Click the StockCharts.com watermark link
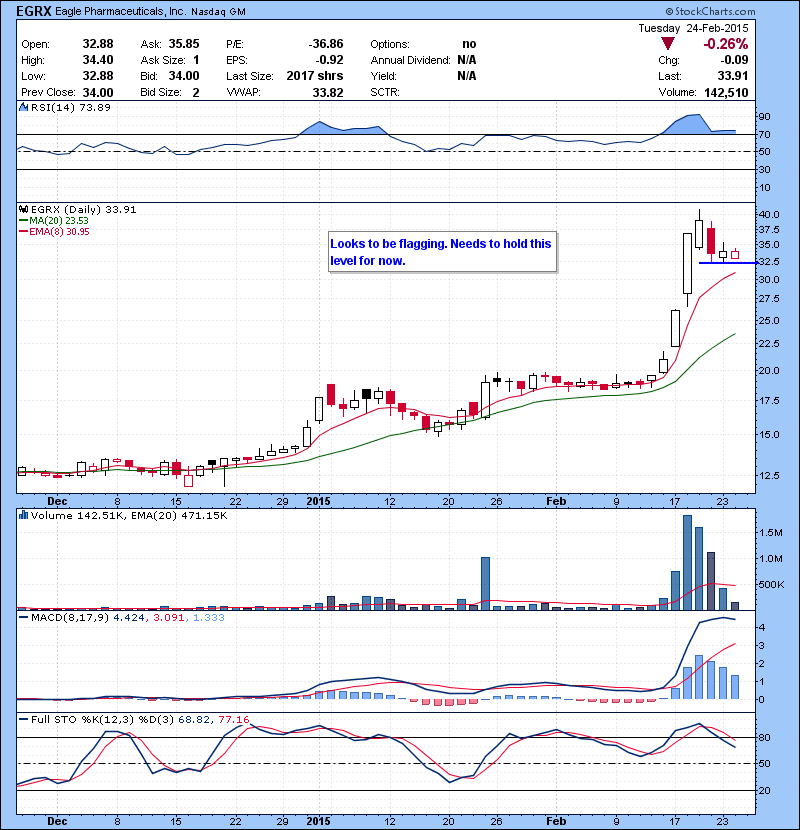The height and width of the screenshot is (830, 800). pos(710,11)
